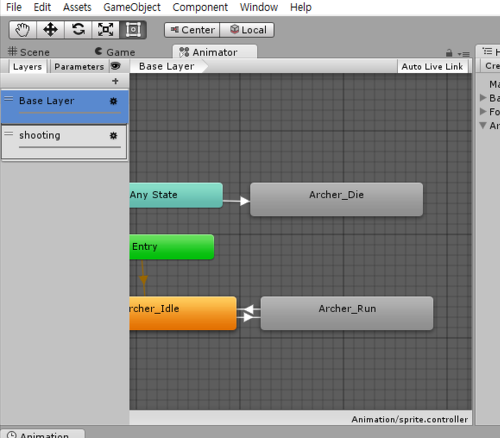This screenshot has width=500, height=438.
Task: Select the Move tool
Action: 50,30
